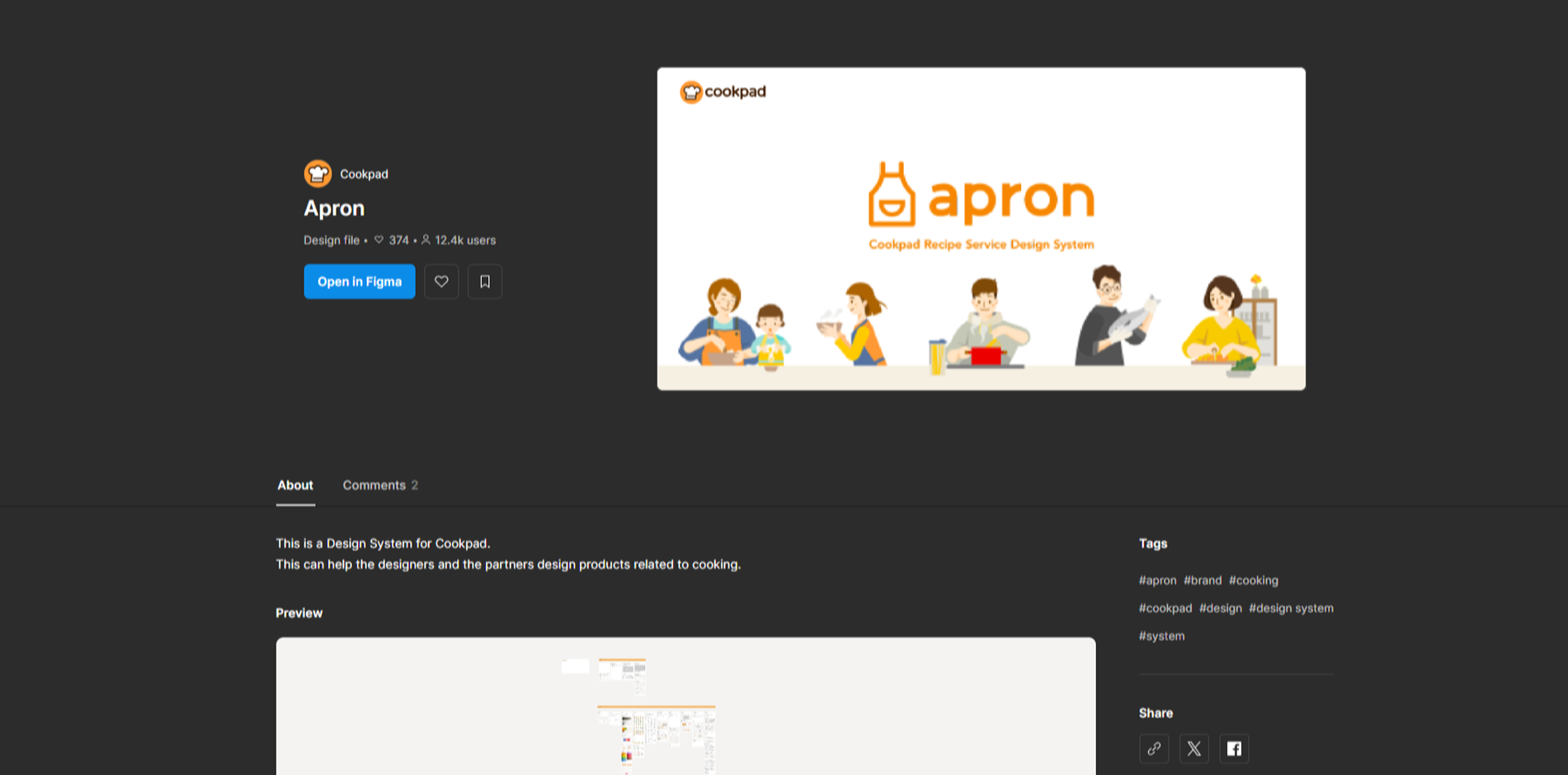Screen dimensions: 1568x775
Task: Click the apron cover image thumbnail
Action: [982, 229]
